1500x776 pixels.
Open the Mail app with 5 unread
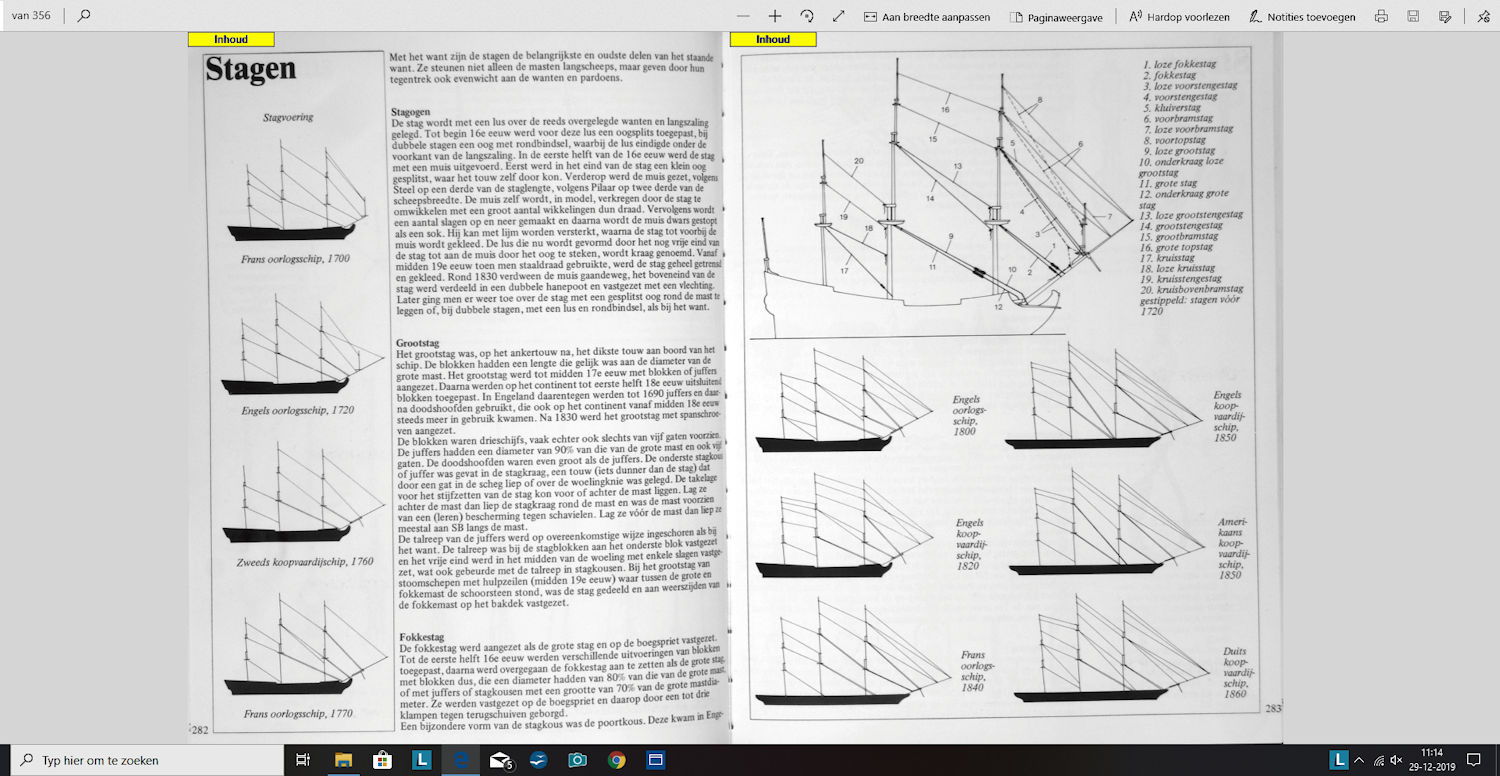tap(500, 760)
